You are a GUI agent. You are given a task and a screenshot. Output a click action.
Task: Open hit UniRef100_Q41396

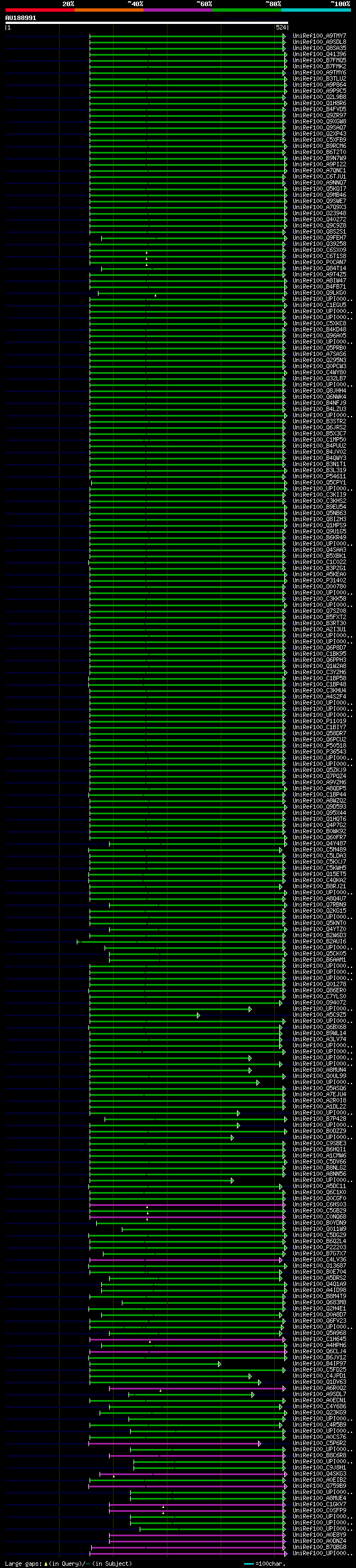pyautogui.click(x=319, y=54)
